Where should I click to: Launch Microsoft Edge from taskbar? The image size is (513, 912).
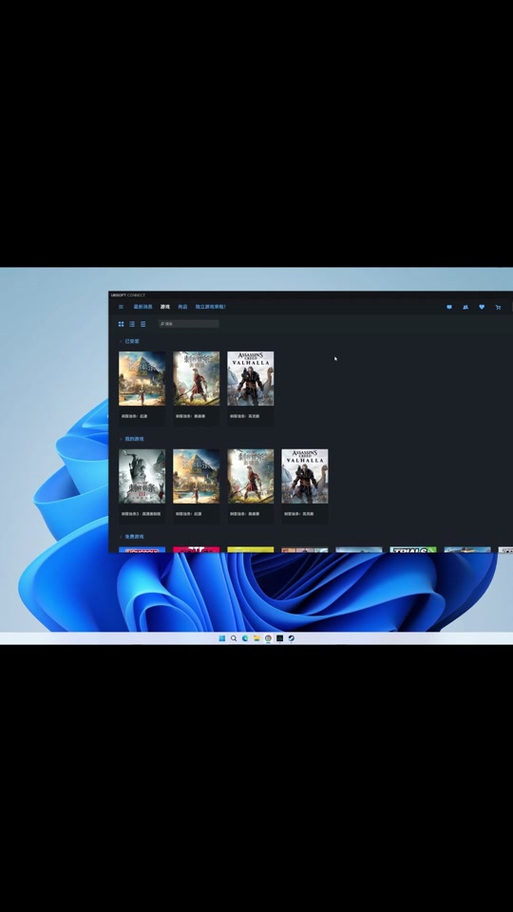tap(245, 638)
